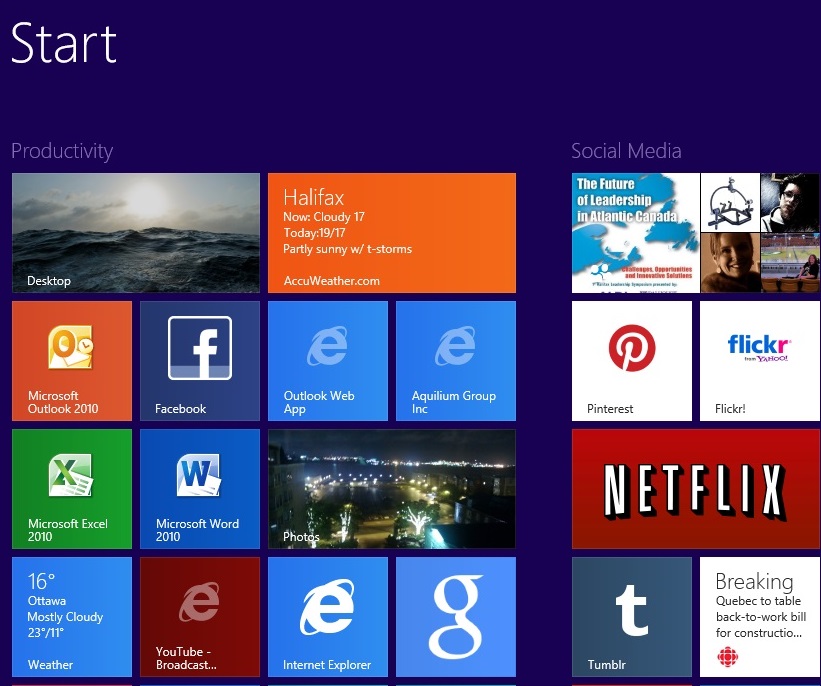Open the Pinterest tile
This screenshot has height=686, width=821.
[632, 361]
